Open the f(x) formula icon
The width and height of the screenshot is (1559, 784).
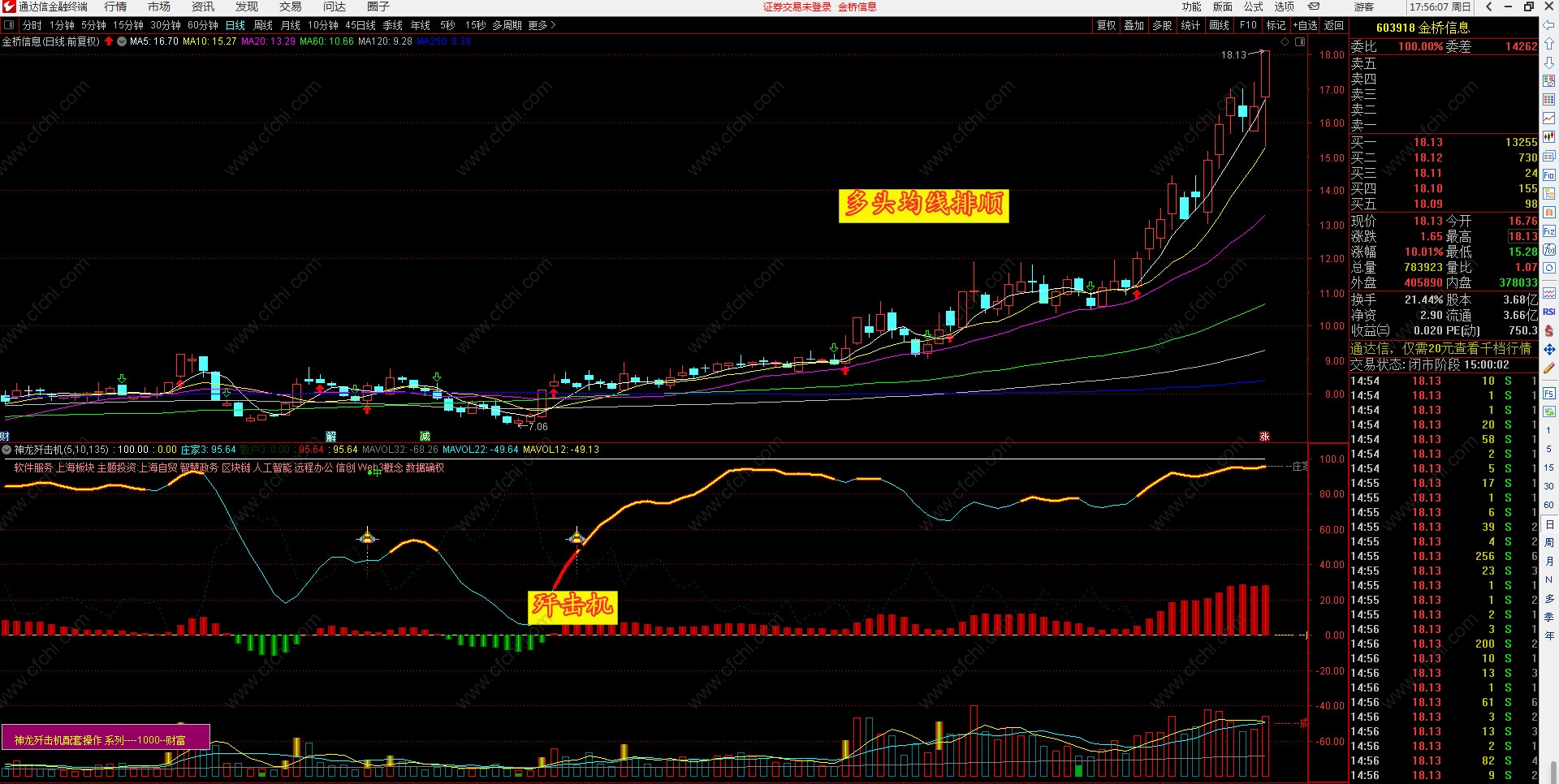tap(1549, 250)
